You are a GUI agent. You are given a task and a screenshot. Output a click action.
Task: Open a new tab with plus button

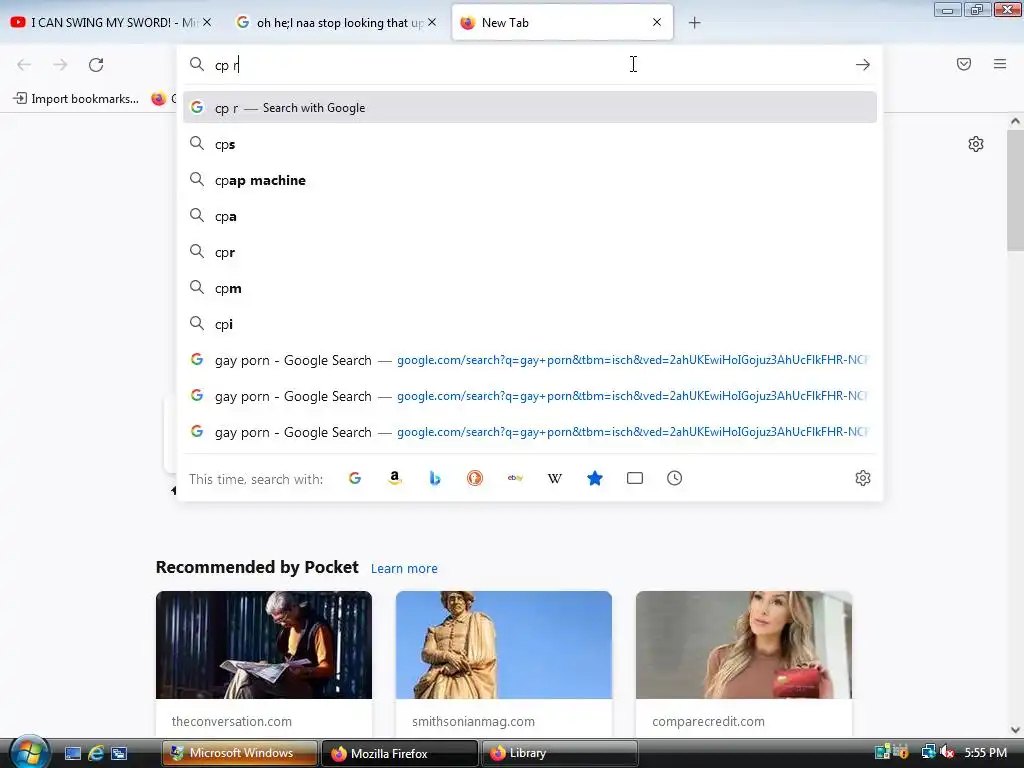click(x=694, y=23)
